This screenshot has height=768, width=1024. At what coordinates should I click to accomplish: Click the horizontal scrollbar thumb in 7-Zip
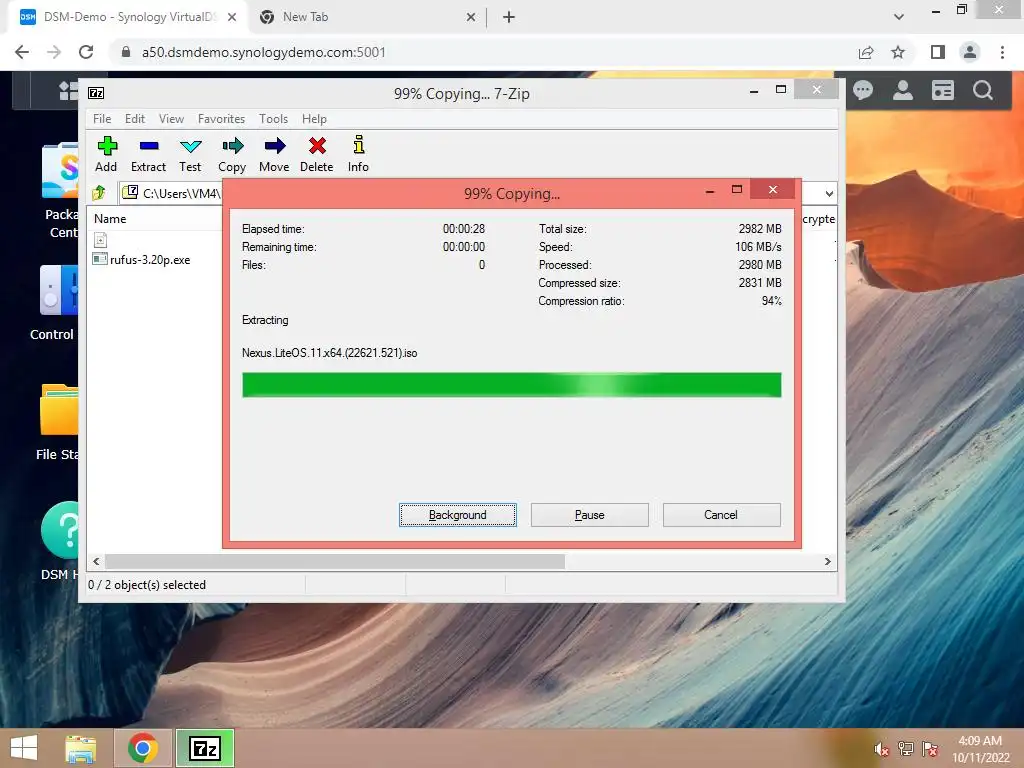(335, 561)
